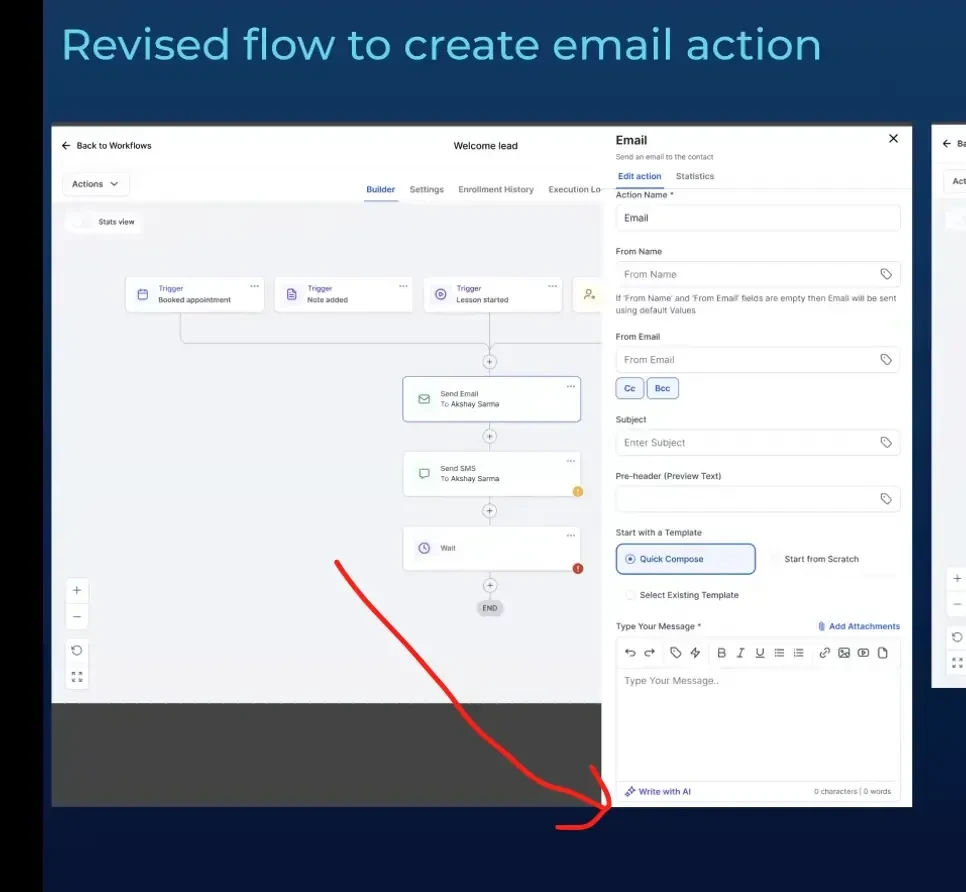
Task: Add step with plus above Send Email
Action: 490,362
